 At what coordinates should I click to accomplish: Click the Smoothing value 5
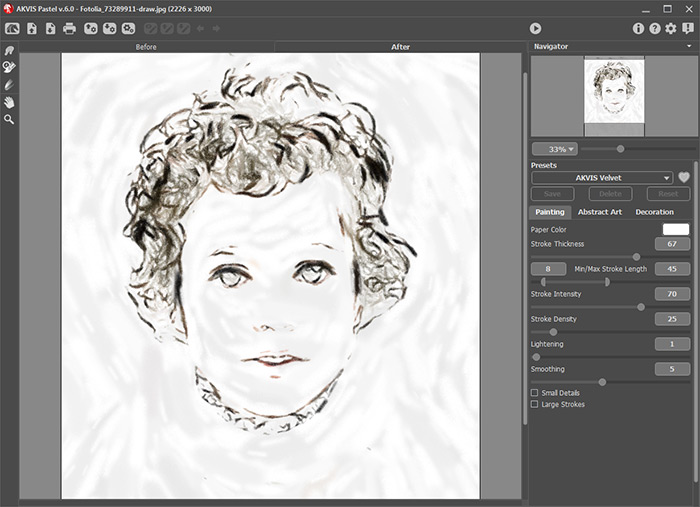(x=672, y=369)
